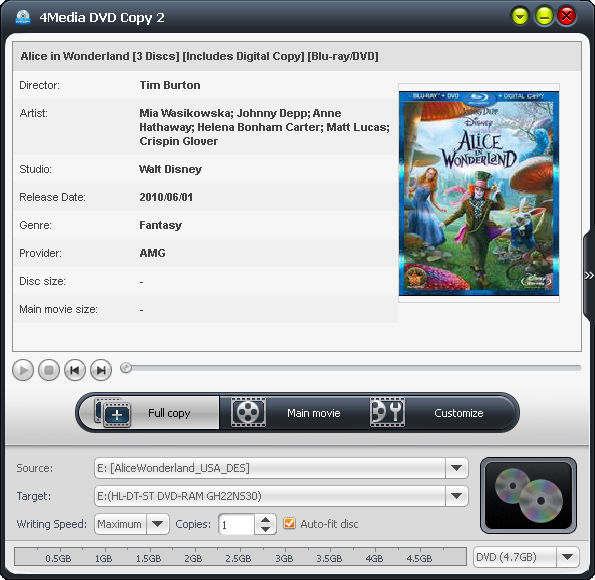Click studio value Walt Disney
595x580 pixels.
point(170,169)
